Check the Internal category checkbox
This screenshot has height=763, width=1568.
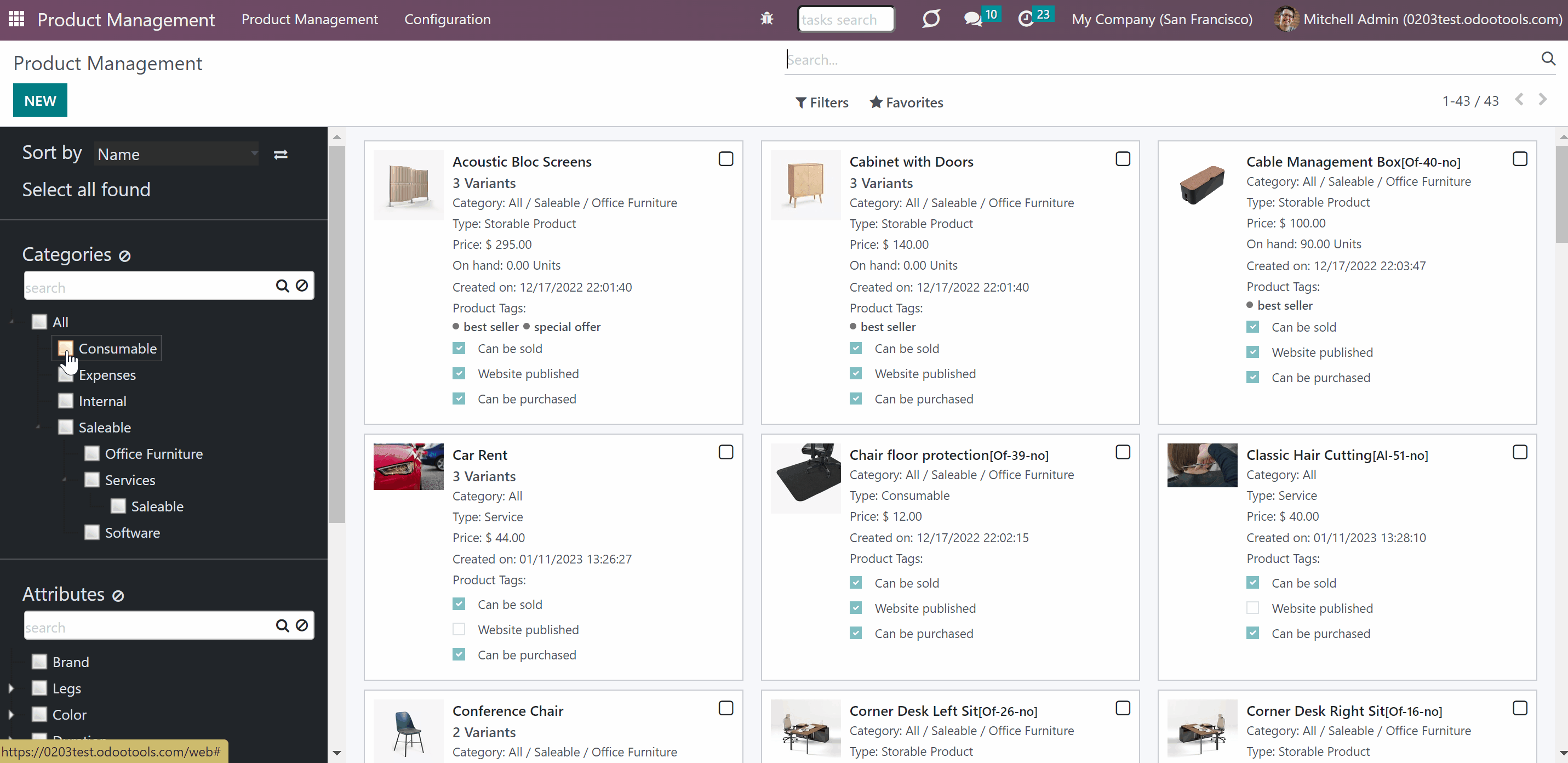click(65, 401)
